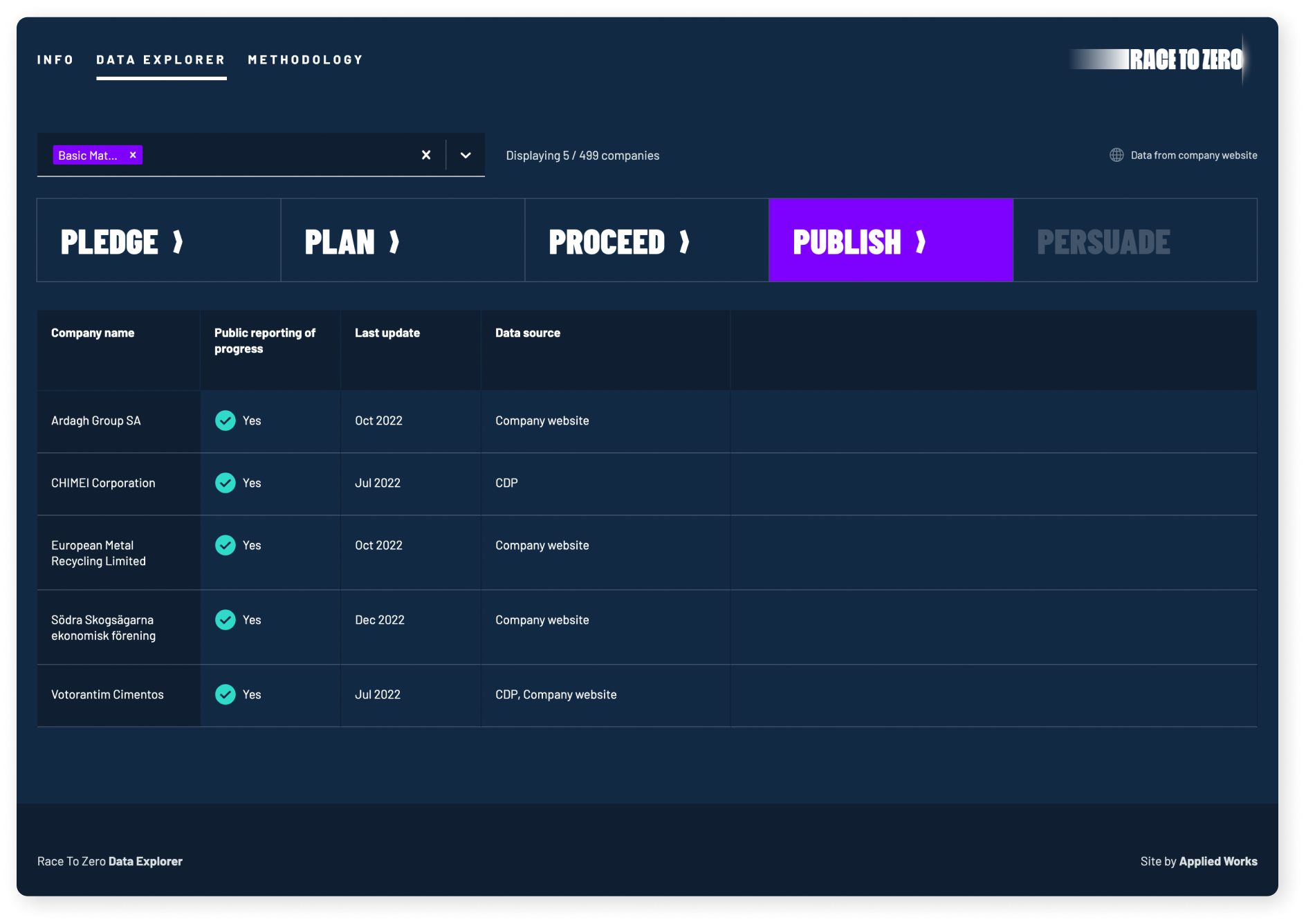
Task: Select the PROCEED stage
Action: (647, 240)
